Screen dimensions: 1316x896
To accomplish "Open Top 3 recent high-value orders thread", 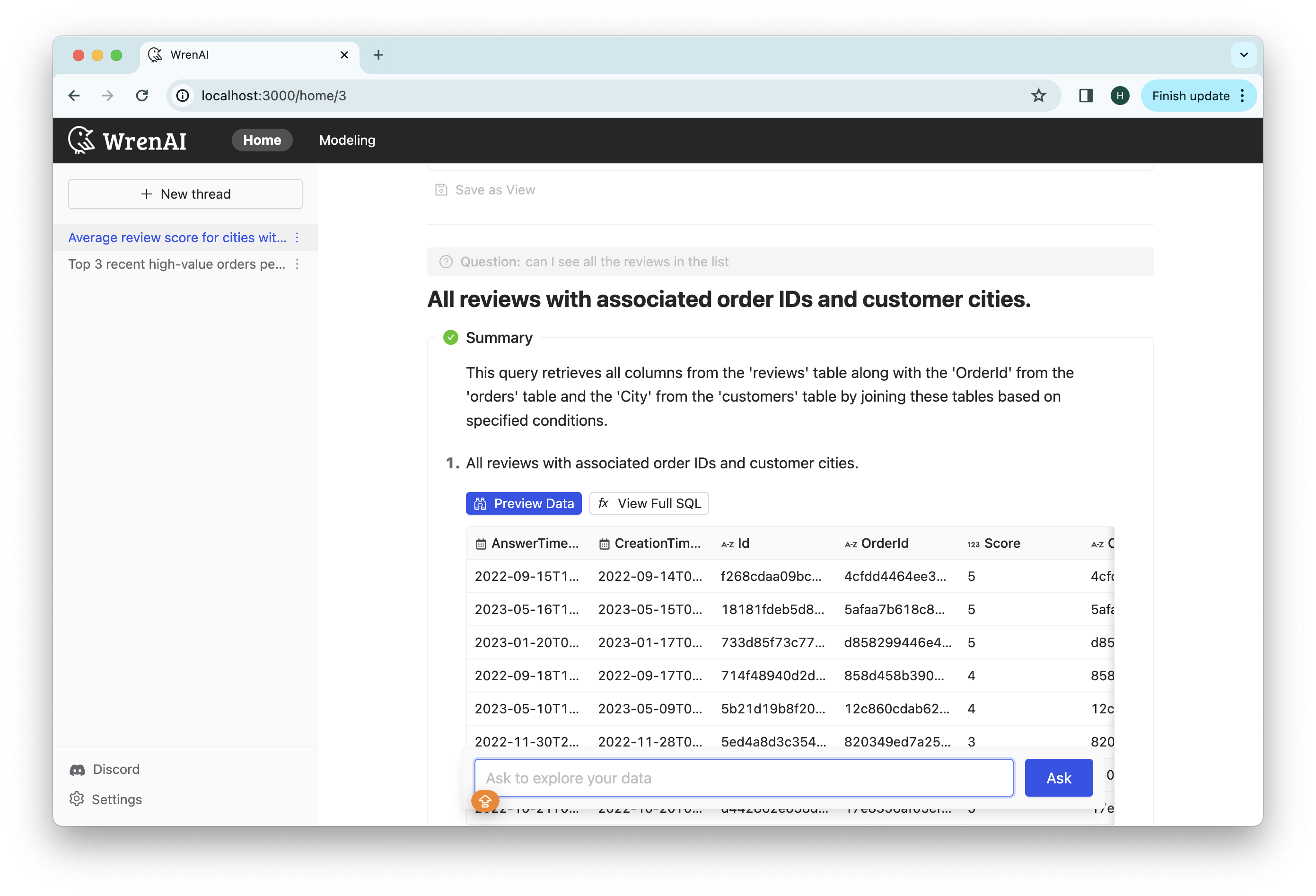I will click(176, 264).
